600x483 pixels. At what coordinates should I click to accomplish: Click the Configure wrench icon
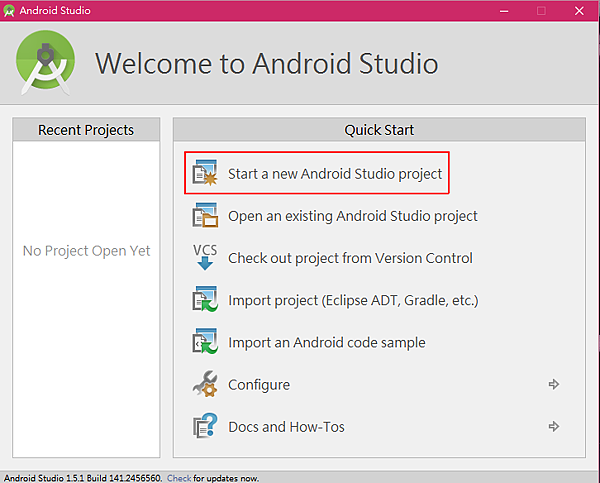[x=205, y=384]
